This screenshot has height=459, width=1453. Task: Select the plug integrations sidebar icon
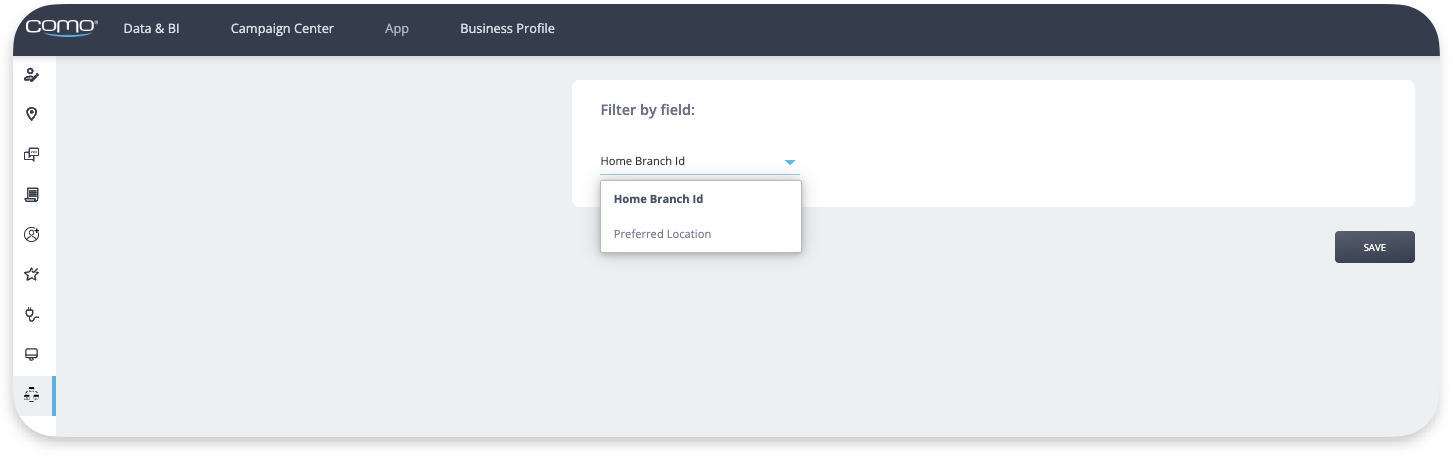tap(31, 315)
